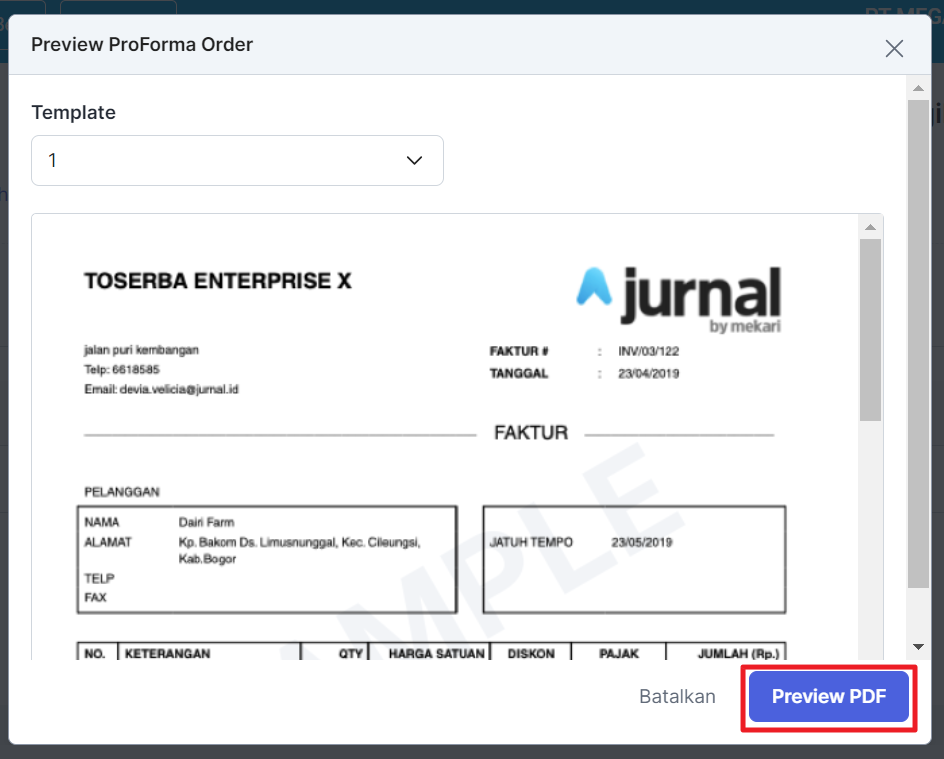Click the Template label
944x759 pixels.
tap(73, 113)
